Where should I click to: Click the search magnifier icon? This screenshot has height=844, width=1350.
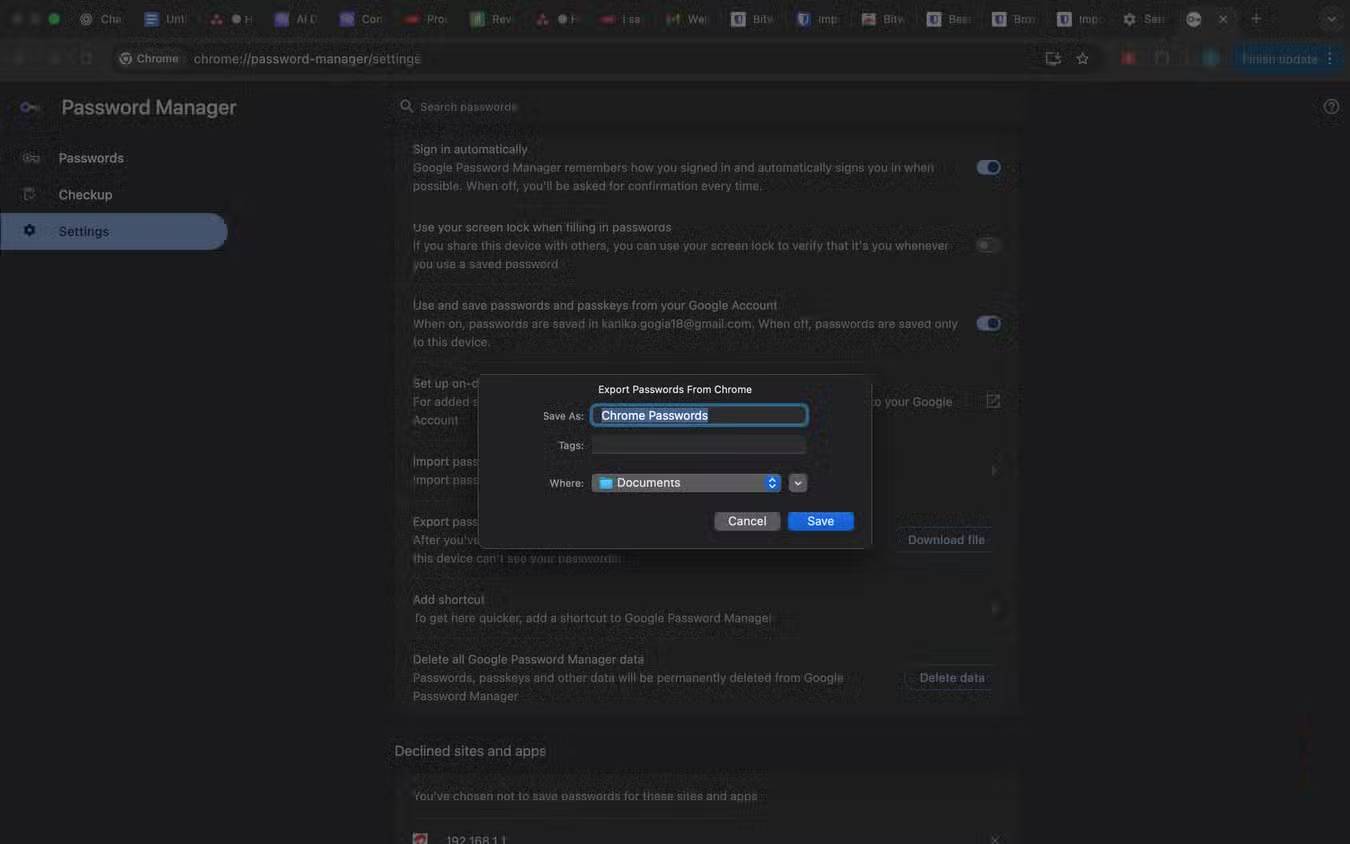click(x=407, y=106)
